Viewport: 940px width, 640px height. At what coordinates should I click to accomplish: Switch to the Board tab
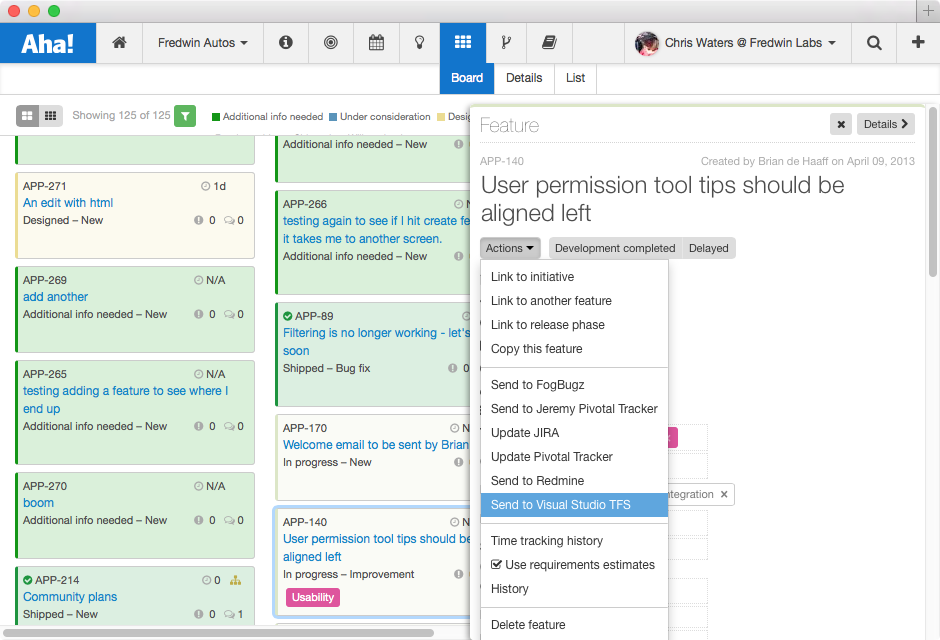click(x=467, y=78)
